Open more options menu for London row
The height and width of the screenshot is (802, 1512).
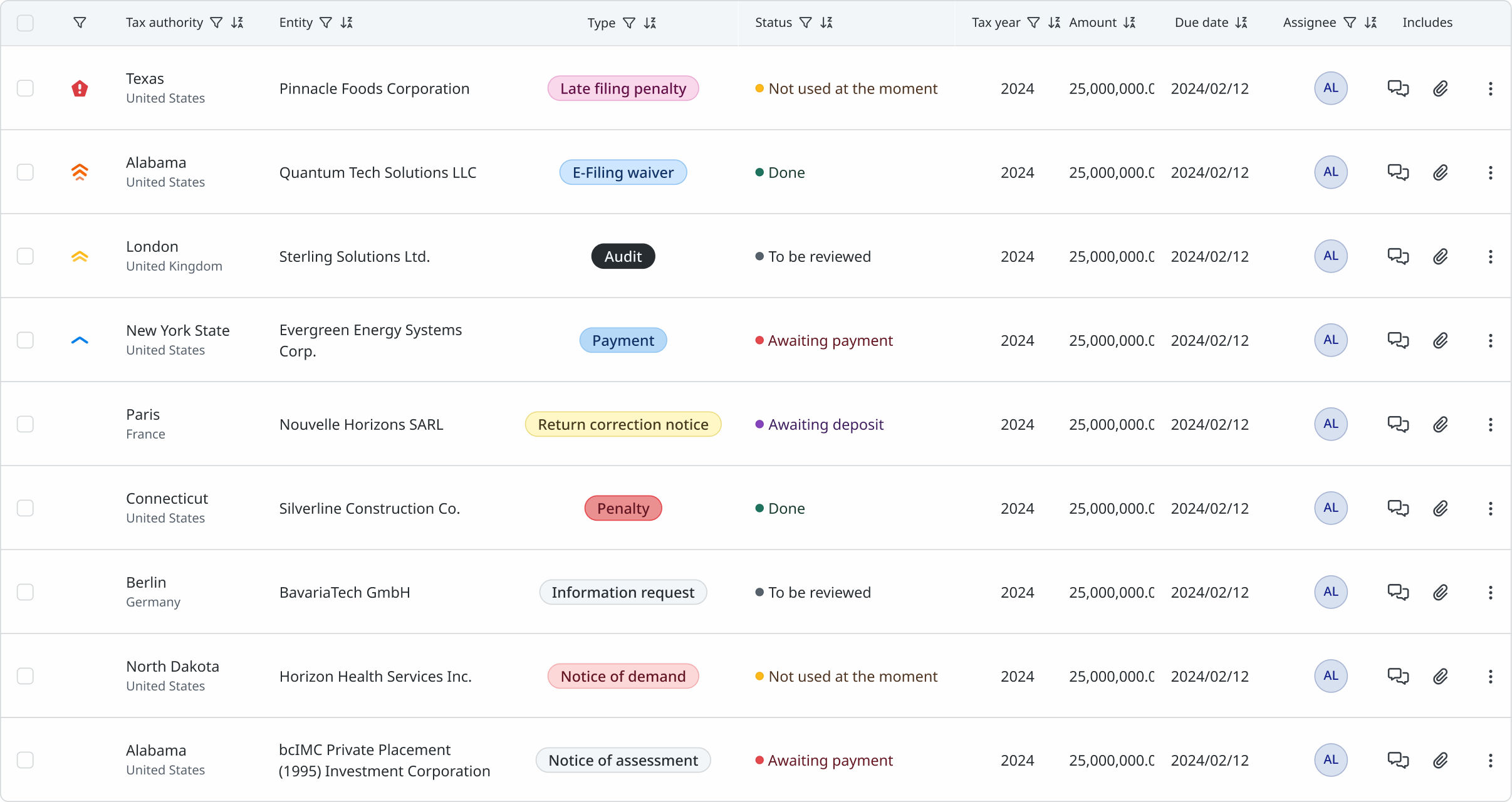(1491, 256)
